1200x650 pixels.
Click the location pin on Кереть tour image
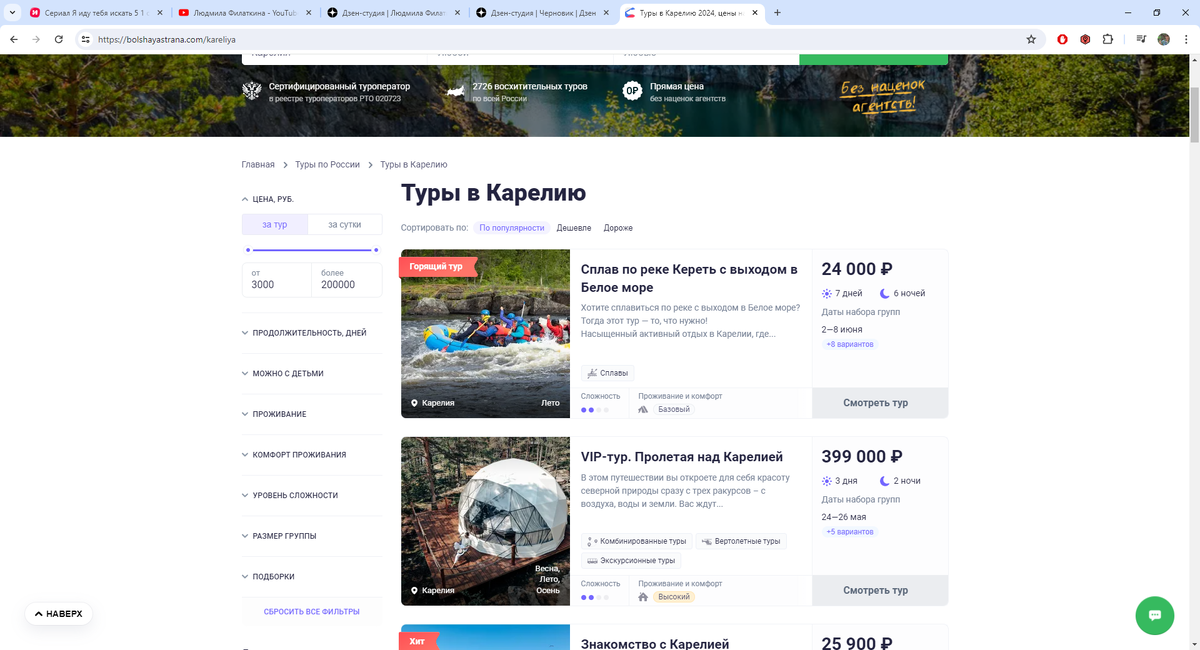click(414, 403)
